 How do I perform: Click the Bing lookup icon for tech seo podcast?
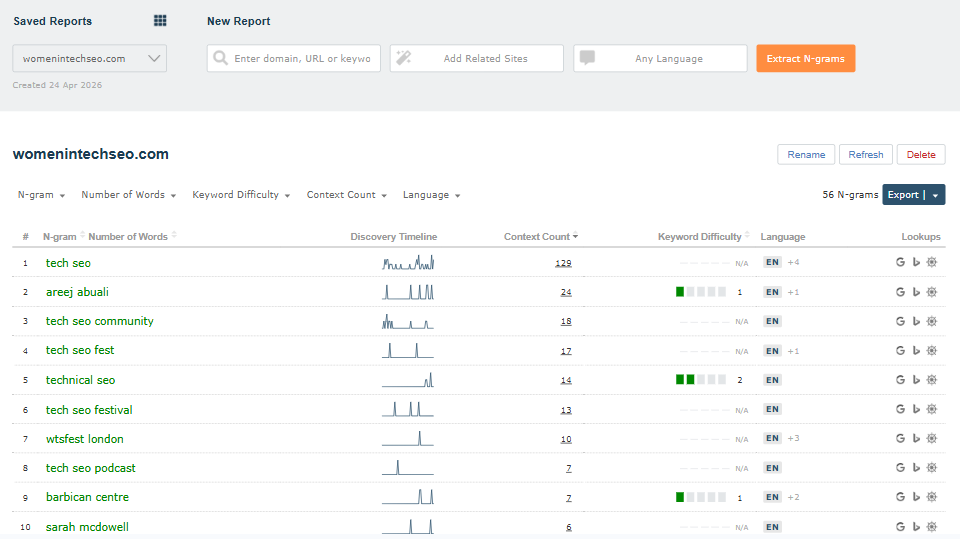(916, 467)
